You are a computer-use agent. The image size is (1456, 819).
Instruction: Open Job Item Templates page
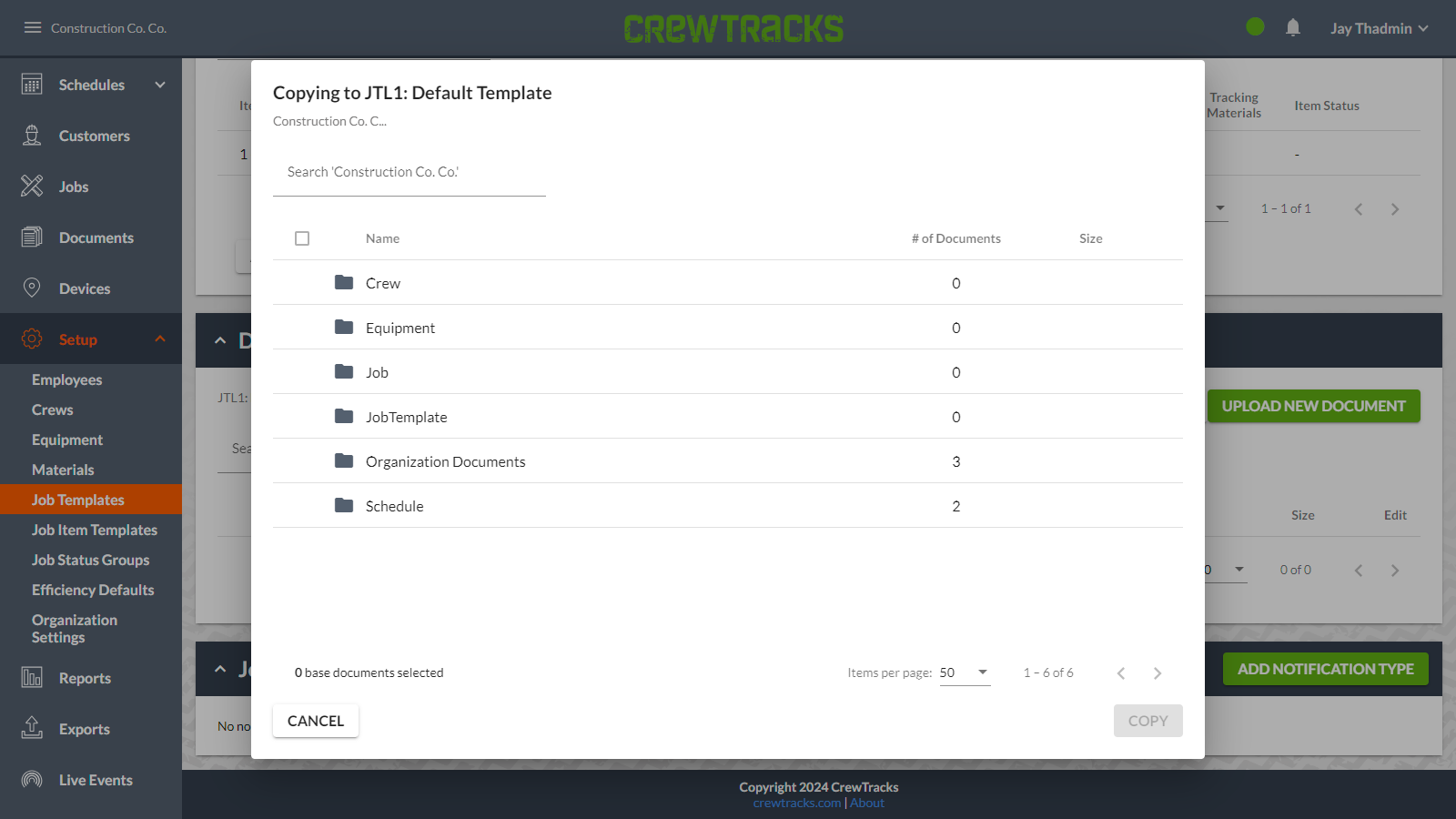coord(95,530)
